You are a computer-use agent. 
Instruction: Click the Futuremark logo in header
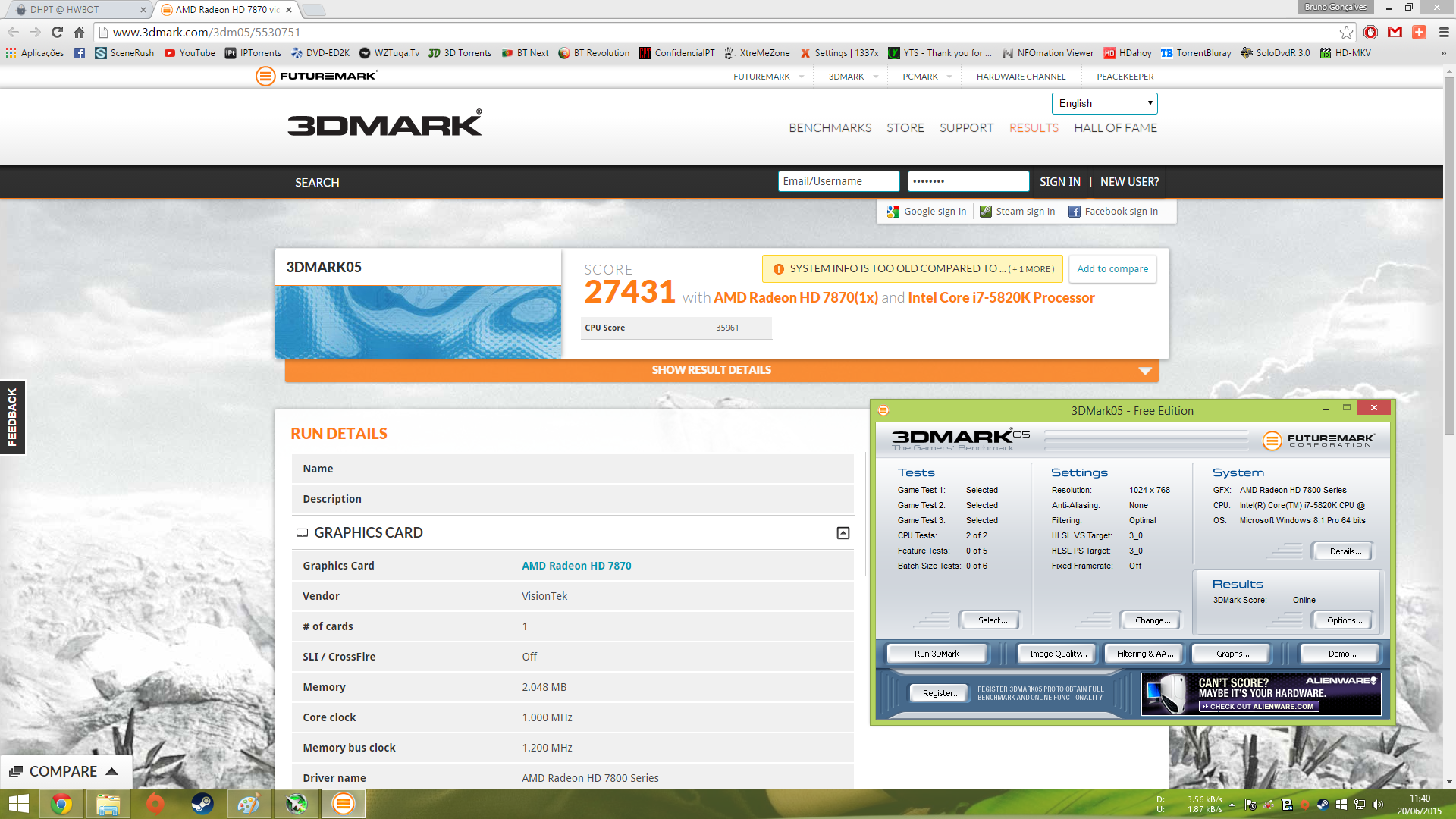point(316,76)
